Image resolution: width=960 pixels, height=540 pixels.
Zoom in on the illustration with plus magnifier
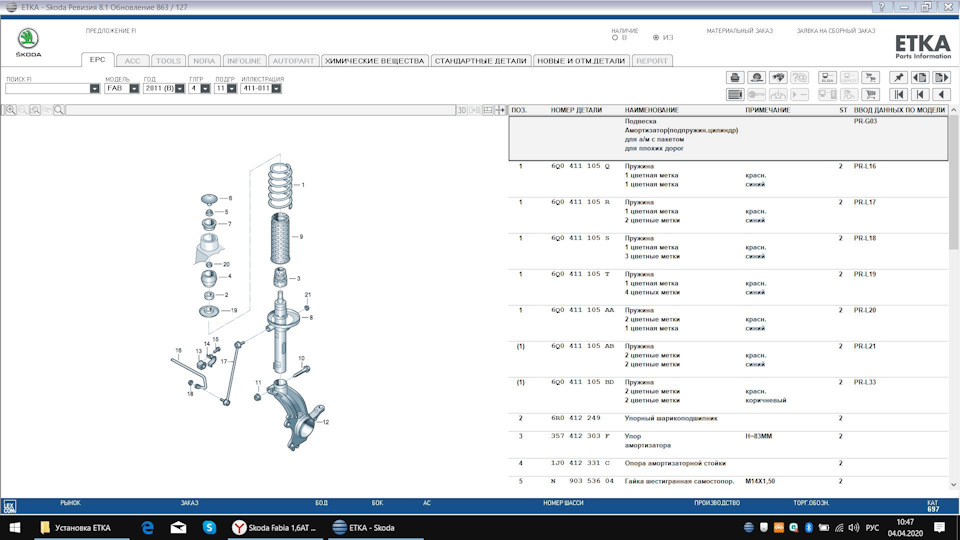11,110
